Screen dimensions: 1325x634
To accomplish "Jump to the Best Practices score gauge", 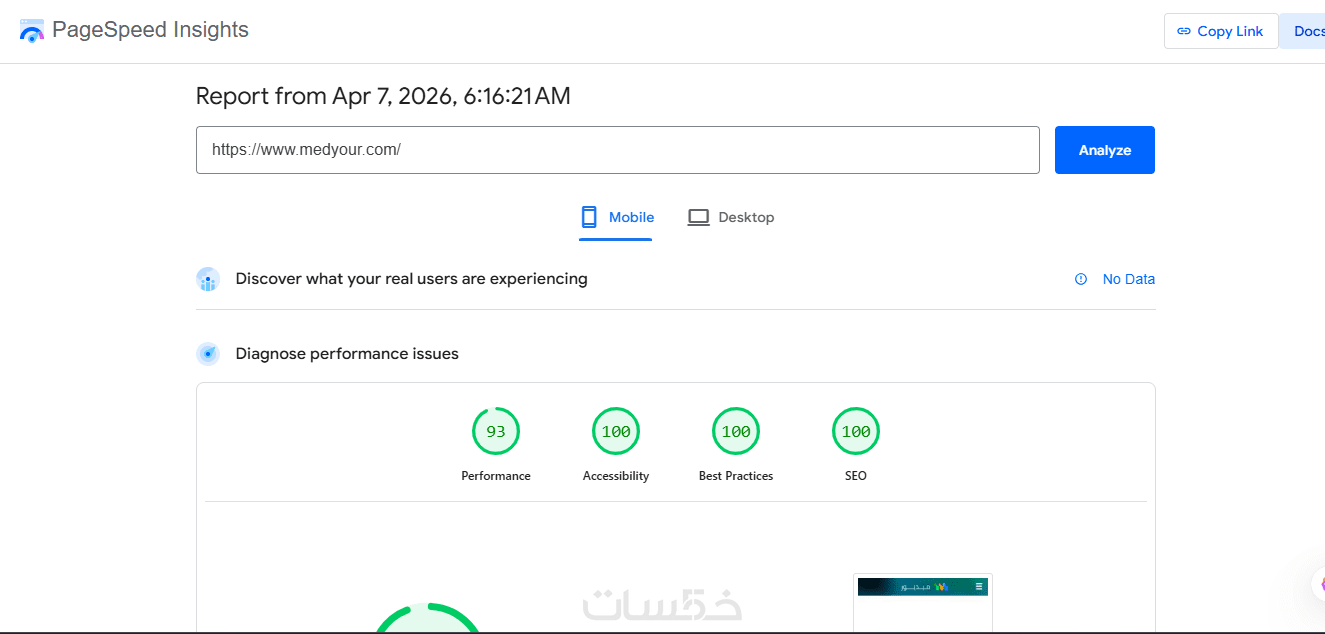I will pyautogui.click(x=736, y=431).
